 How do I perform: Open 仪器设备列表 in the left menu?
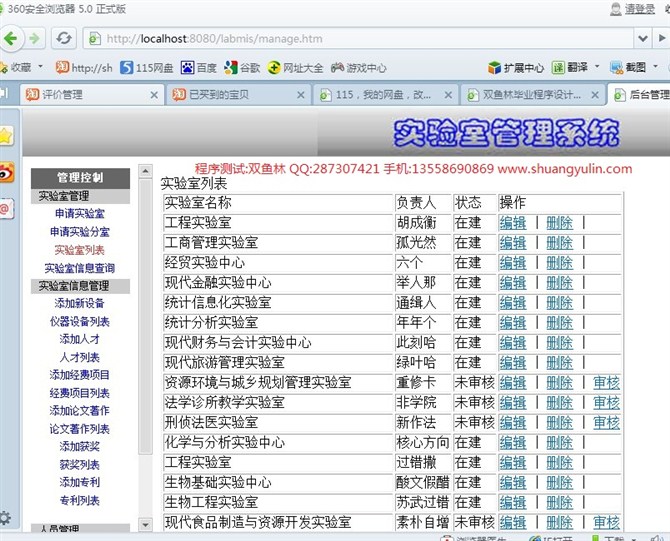pos(80,321)
